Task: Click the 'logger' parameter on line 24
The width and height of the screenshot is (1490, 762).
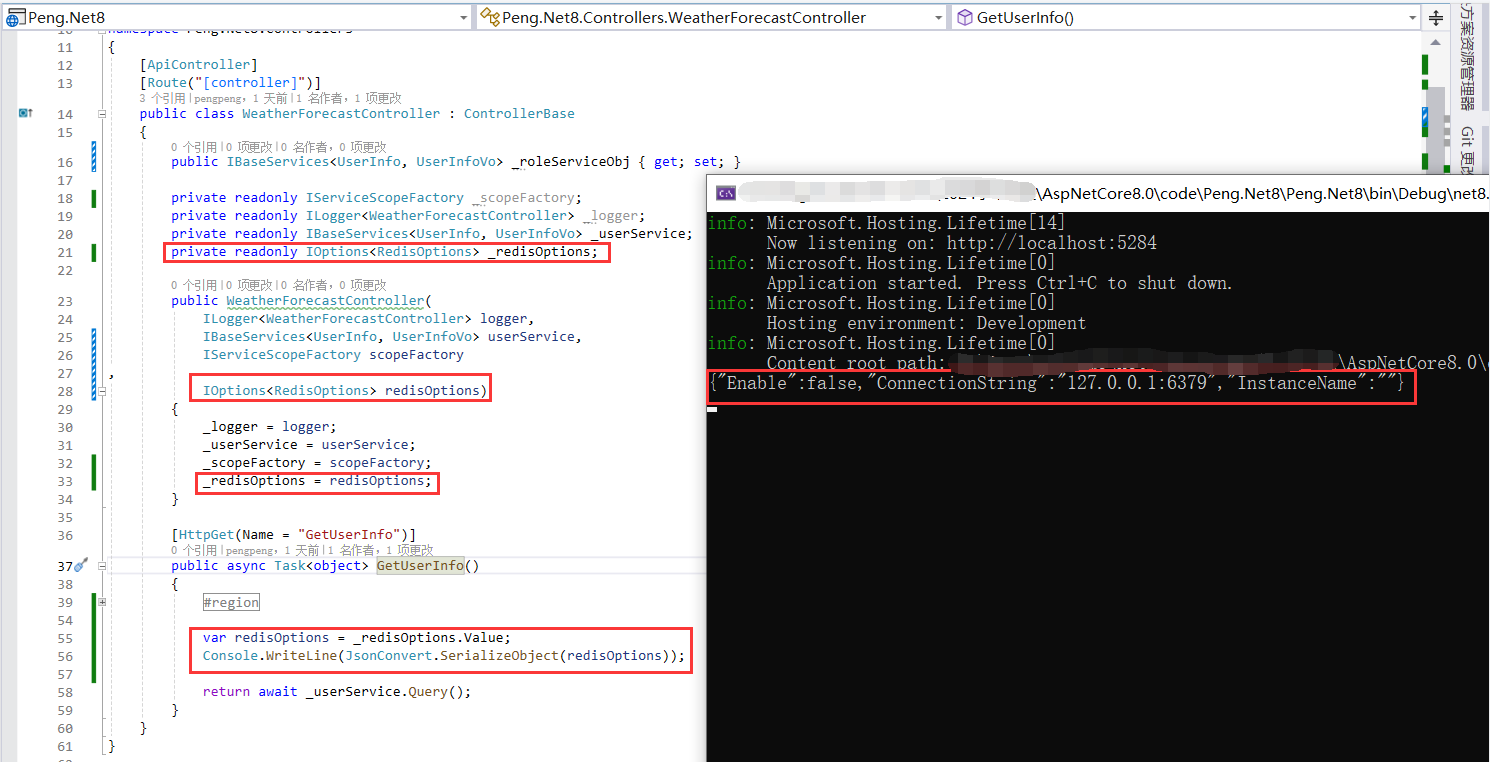Action: (x=503, y=319)
